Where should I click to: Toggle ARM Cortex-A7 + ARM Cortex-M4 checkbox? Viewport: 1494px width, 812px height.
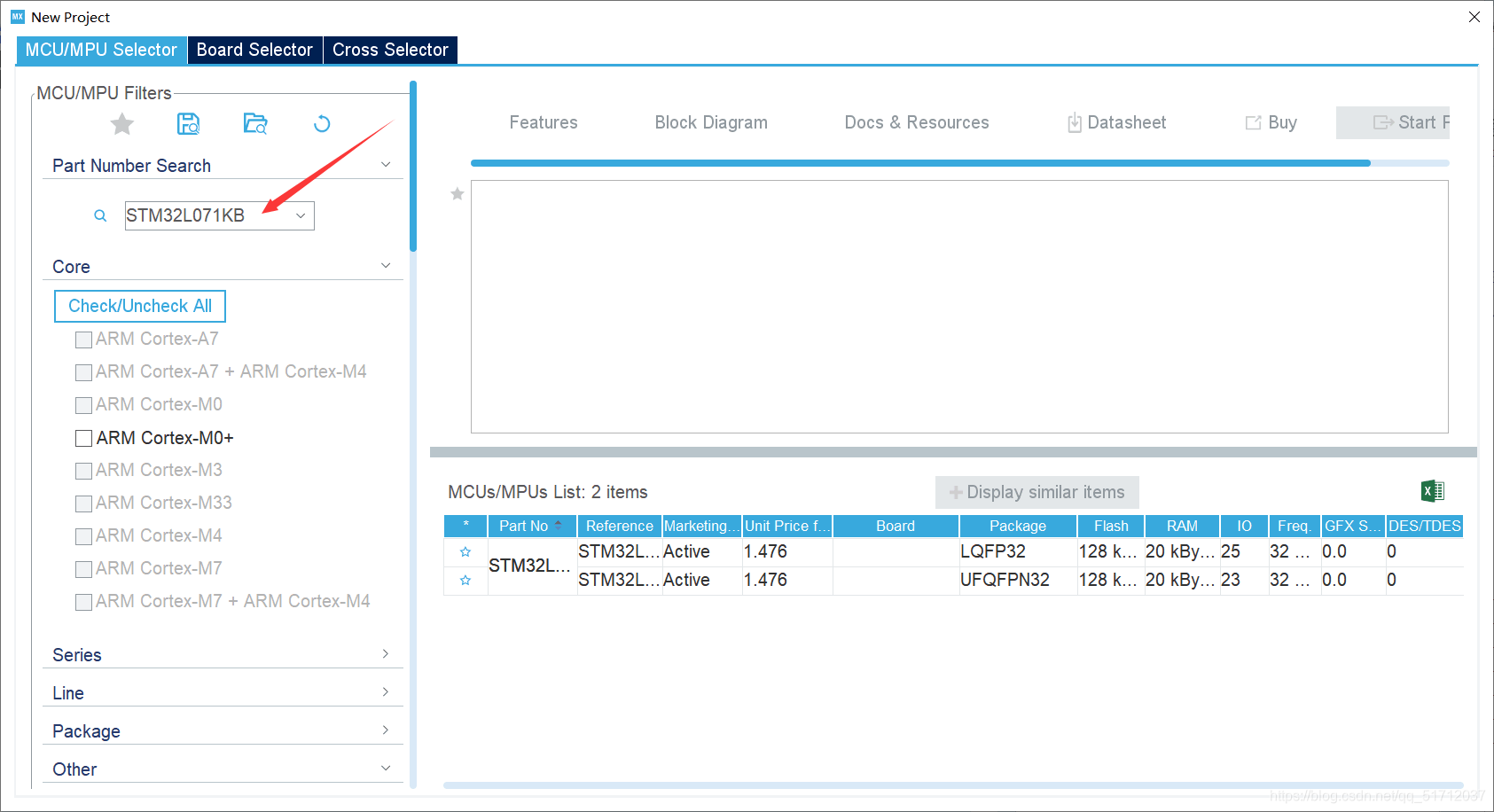click(x=84, y=372)
